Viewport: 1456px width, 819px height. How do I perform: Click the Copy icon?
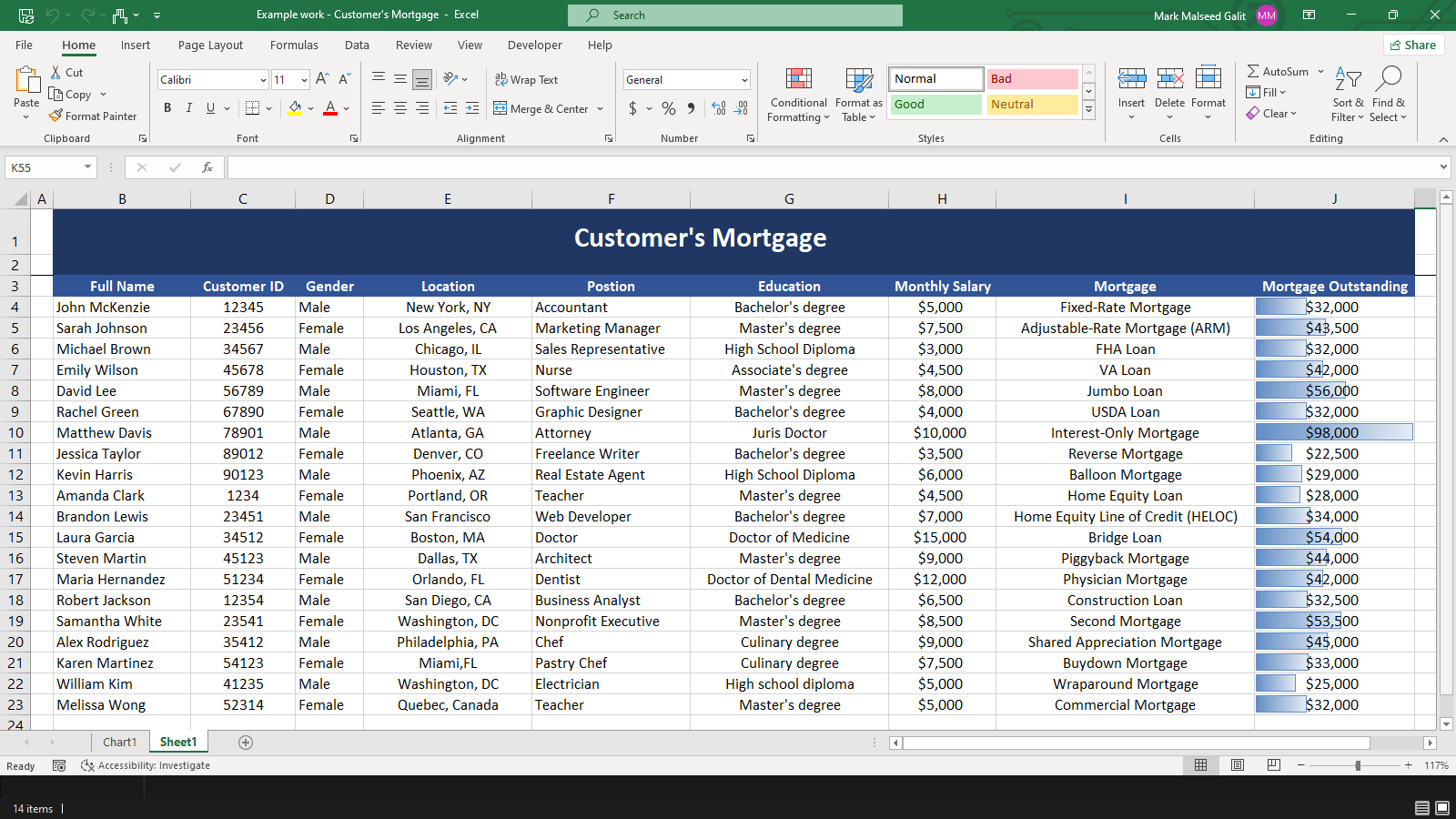(56, 94)
